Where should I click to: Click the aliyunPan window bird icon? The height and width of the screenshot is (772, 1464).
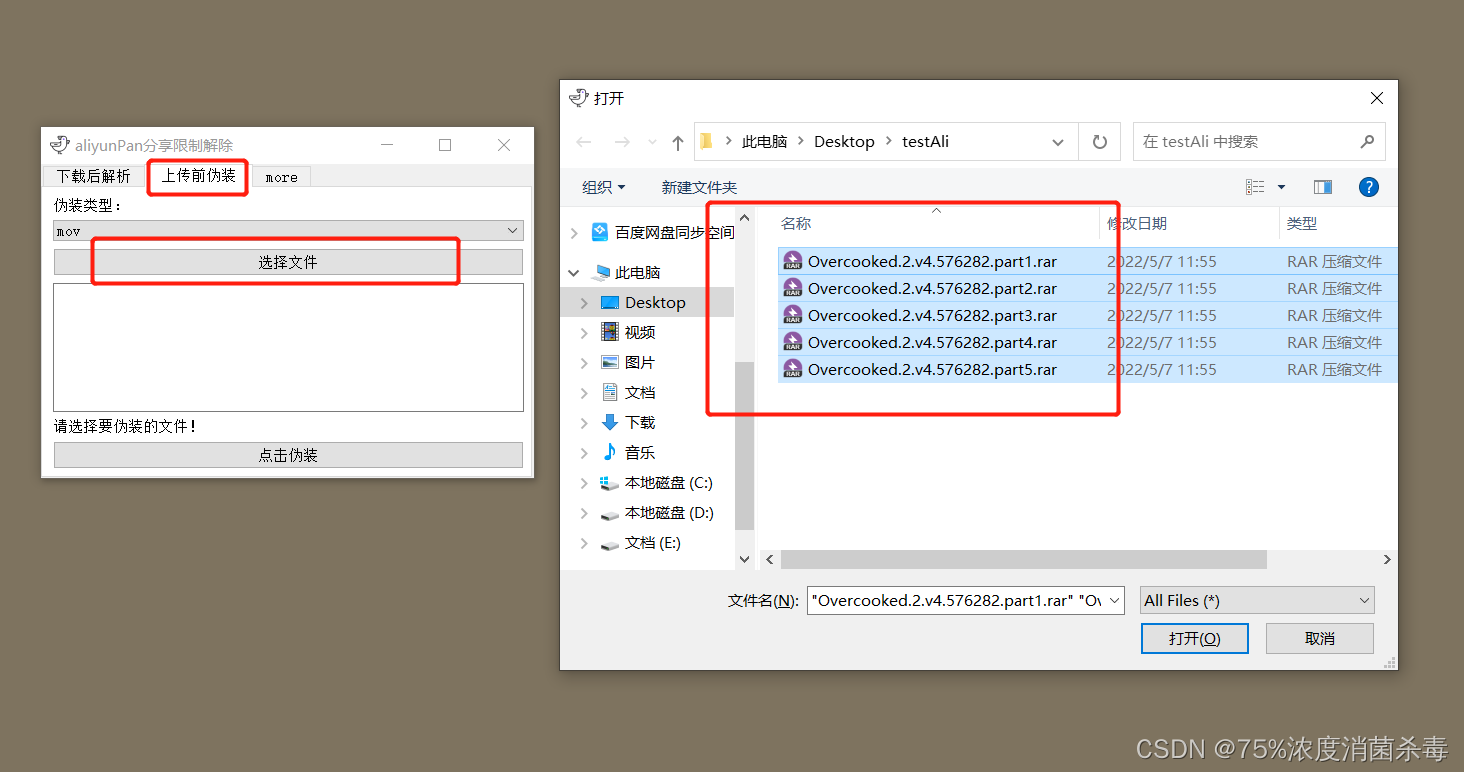click(60, 145)
